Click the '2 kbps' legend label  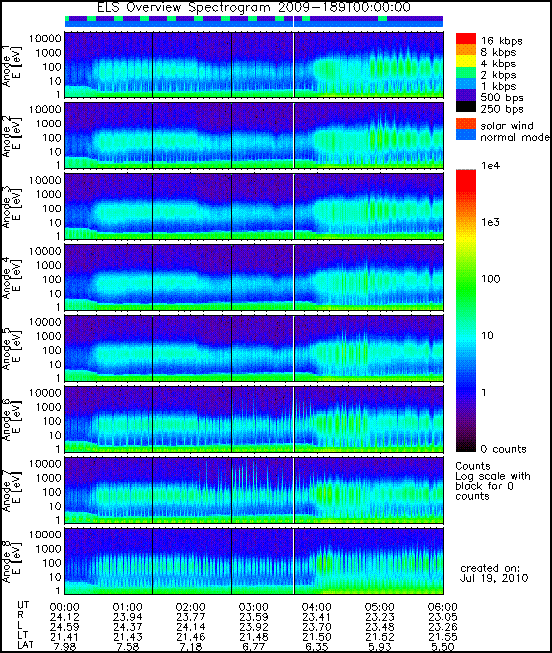click(498, 75)
